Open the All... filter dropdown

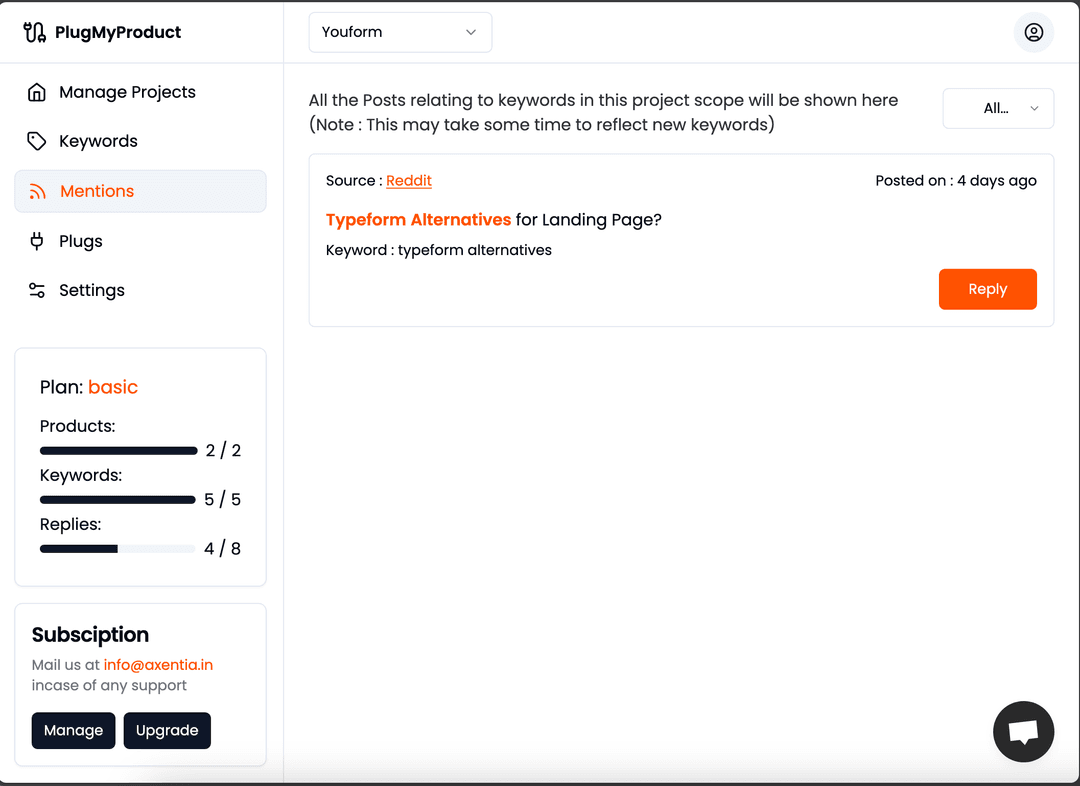click(998, 108)
